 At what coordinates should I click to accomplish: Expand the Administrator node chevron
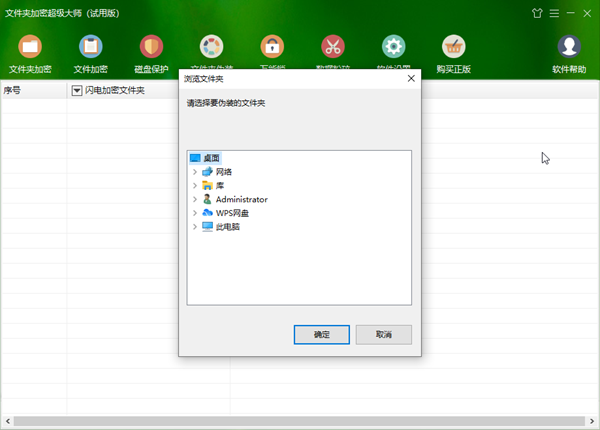click(x=195, y=199)
